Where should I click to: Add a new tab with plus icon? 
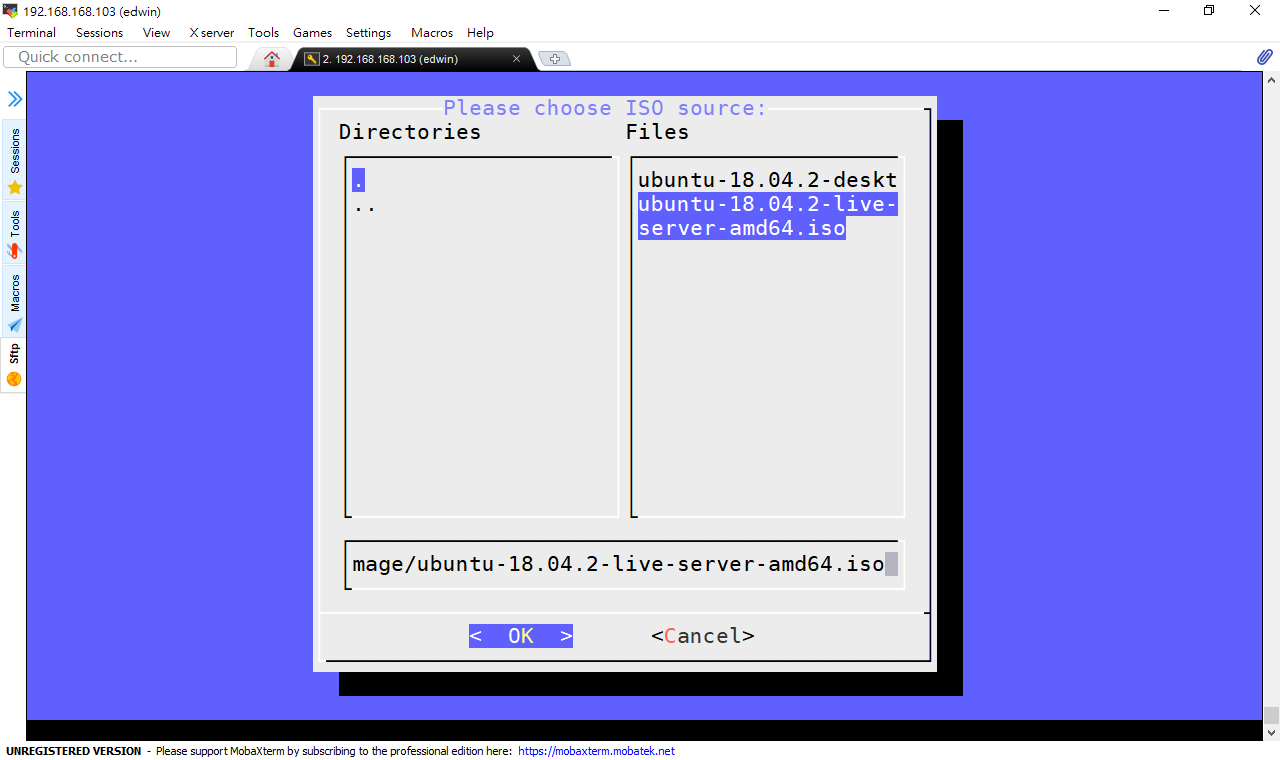tap(555, 59)
